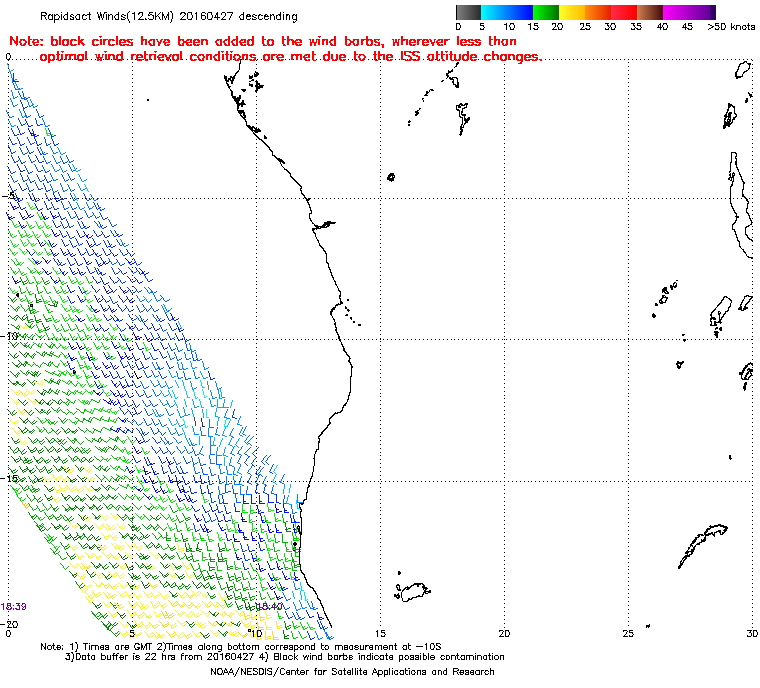This screenshot has width=760, height=688.
Task: Click the '20' longitude axis label at bottom
Action: [504, 633]
